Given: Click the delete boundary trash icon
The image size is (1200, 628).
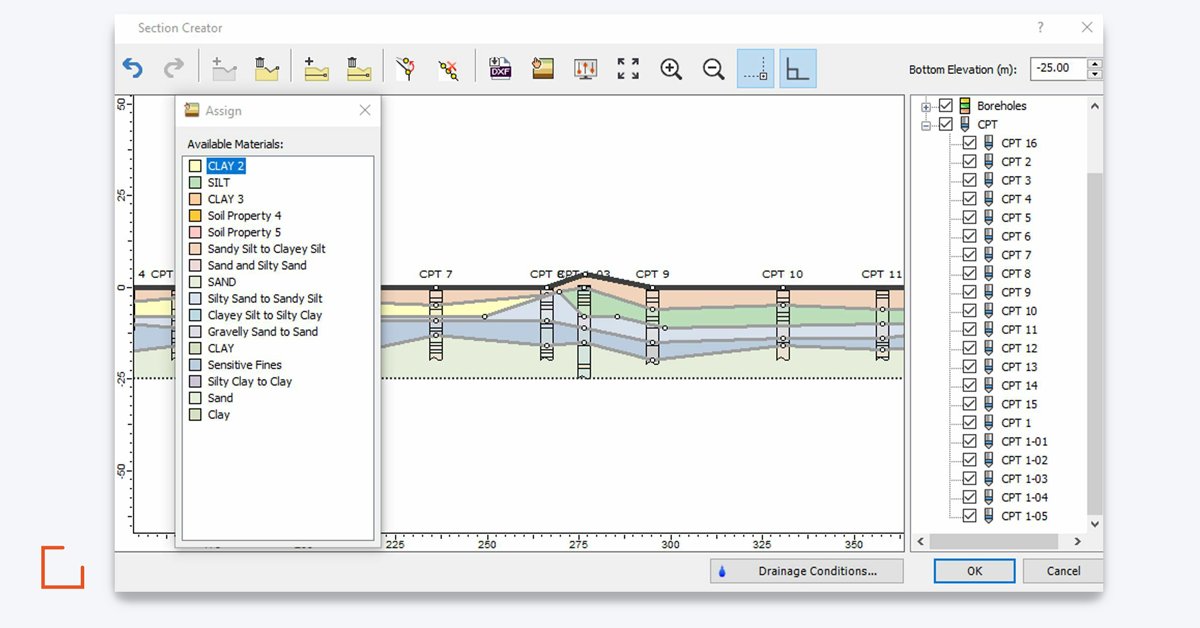Looking at the screenshot, I should point(265,69).
